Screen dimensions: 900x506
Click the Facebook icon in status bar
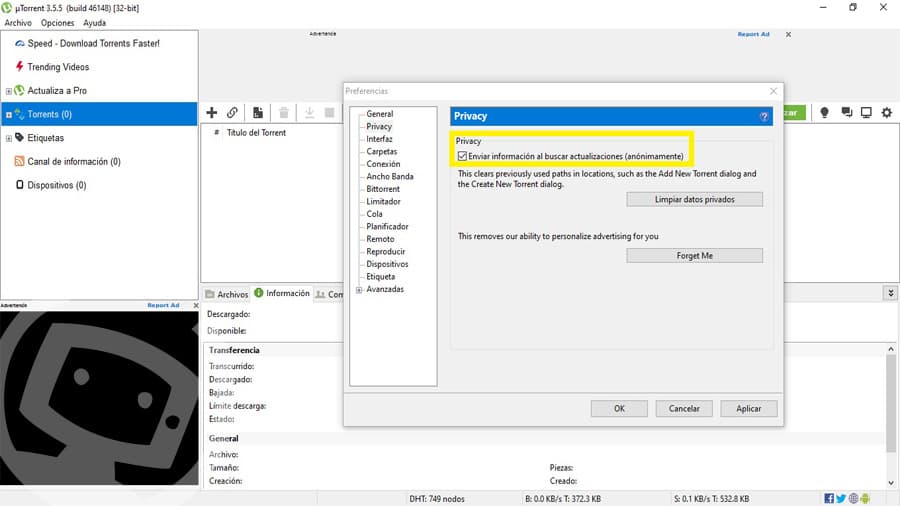click(829, 499)
